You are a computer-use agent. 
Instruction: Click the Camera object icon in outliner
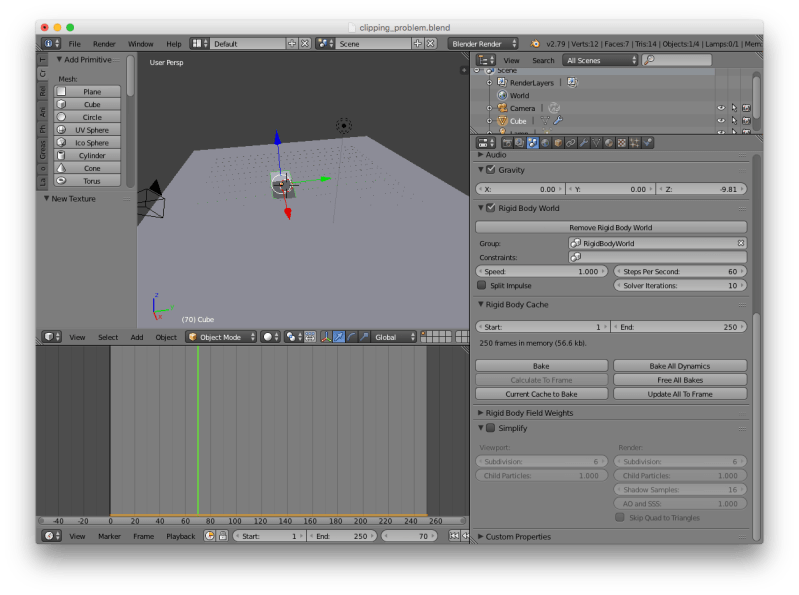pyautogui.click(x=503, y=108)
